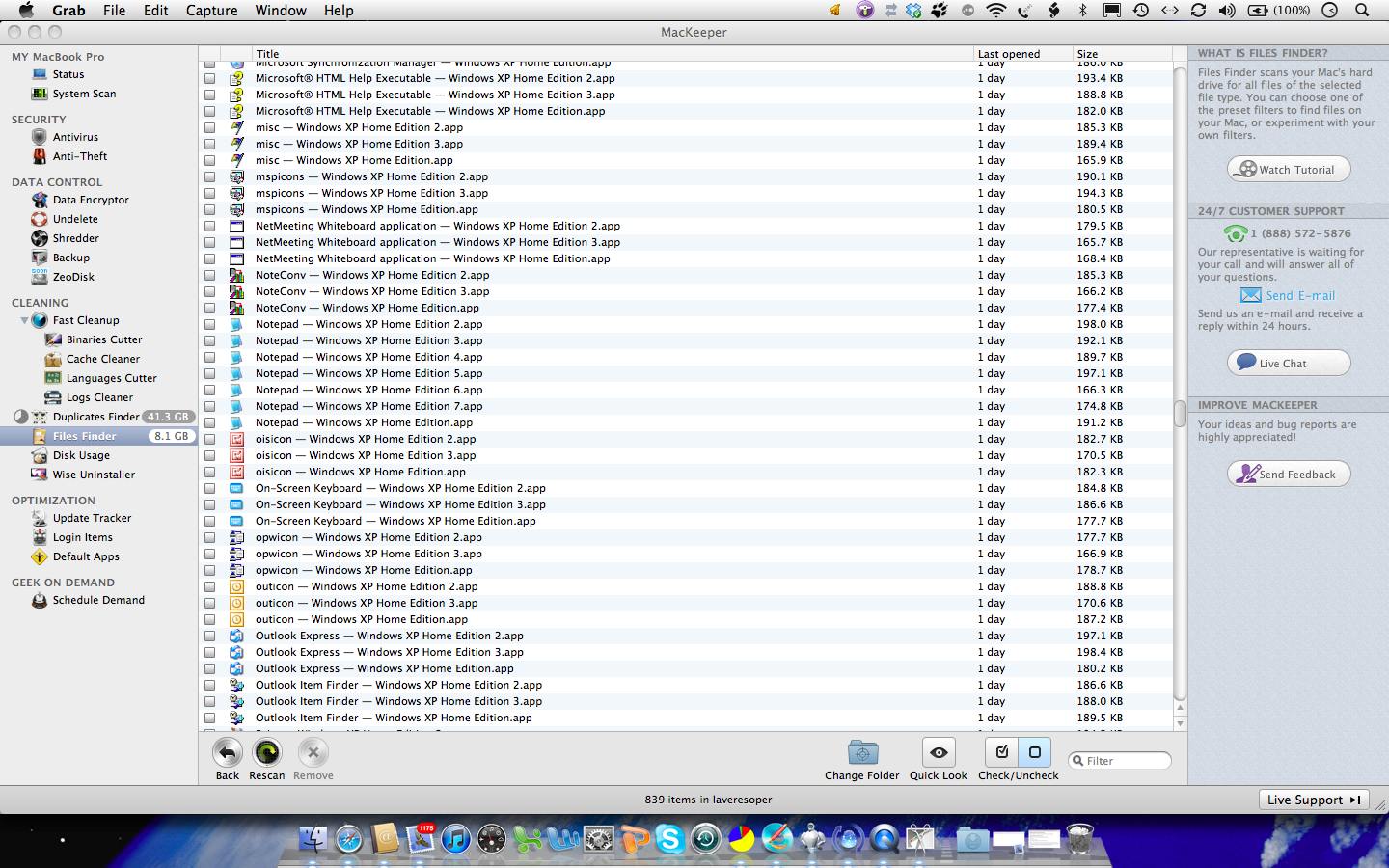
Task: Click into the Filter search field
Action: (1120, 761)
